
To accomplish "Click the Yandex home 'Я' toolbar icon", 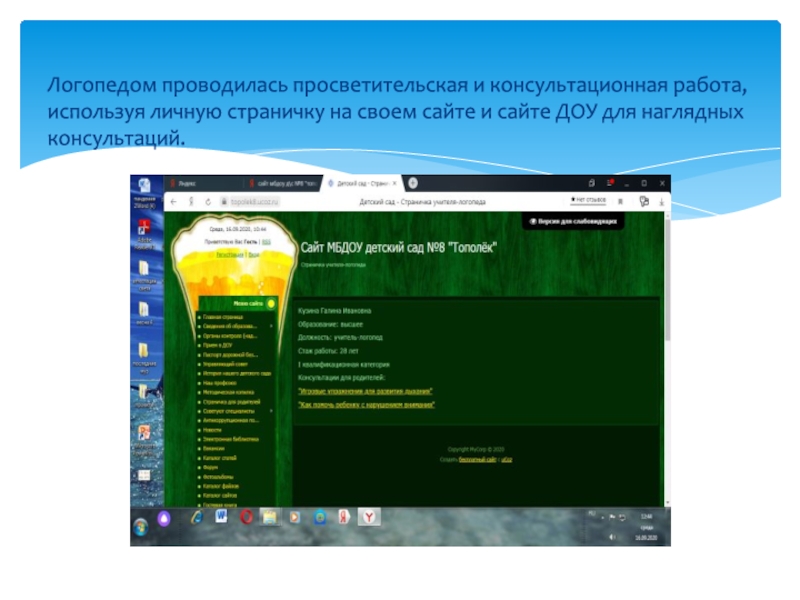I will pos(191,202).
